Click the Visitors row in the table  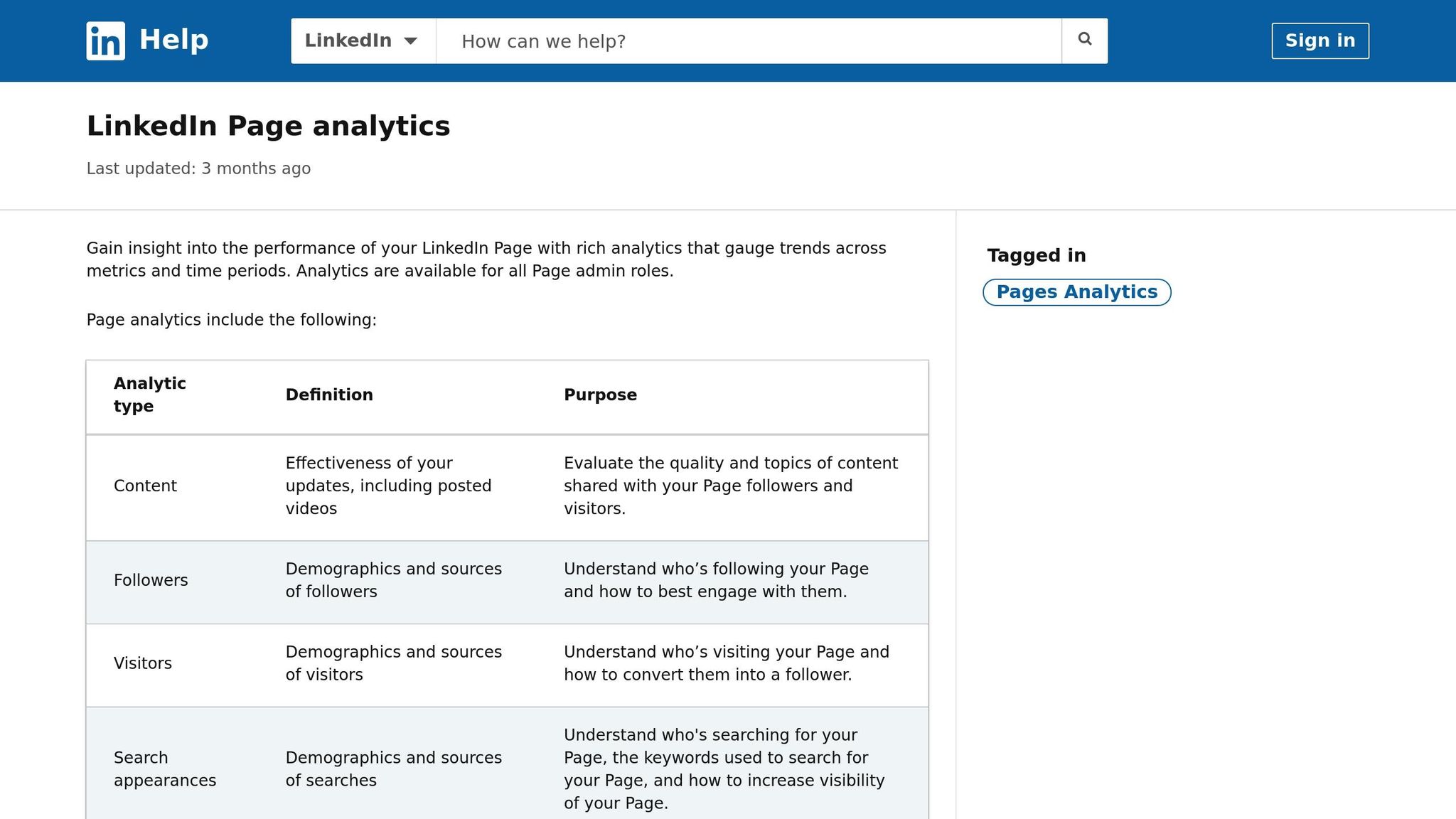[143, 663]
